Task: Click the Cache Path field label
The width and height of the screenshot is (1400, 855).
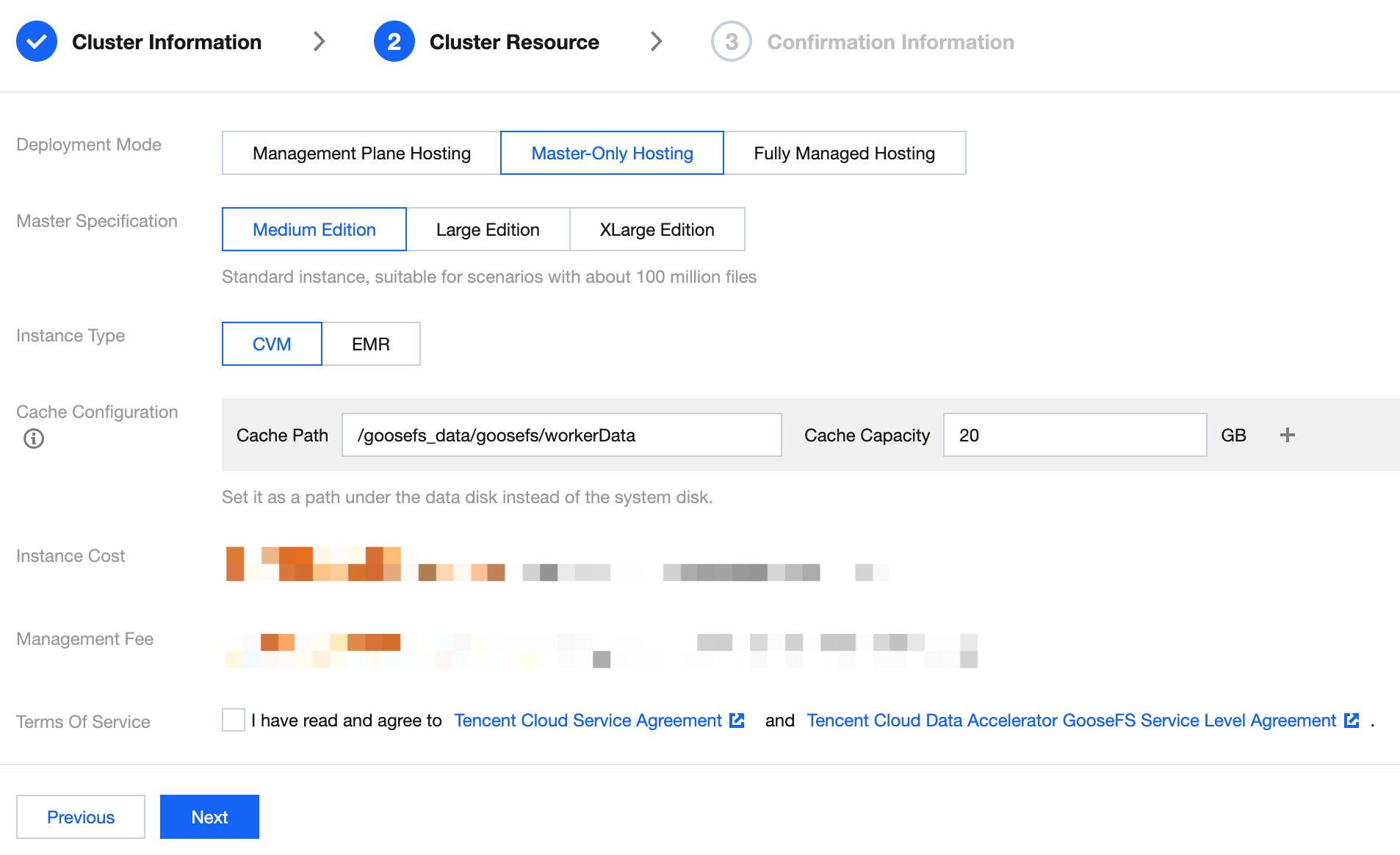Action: [282, 436]
